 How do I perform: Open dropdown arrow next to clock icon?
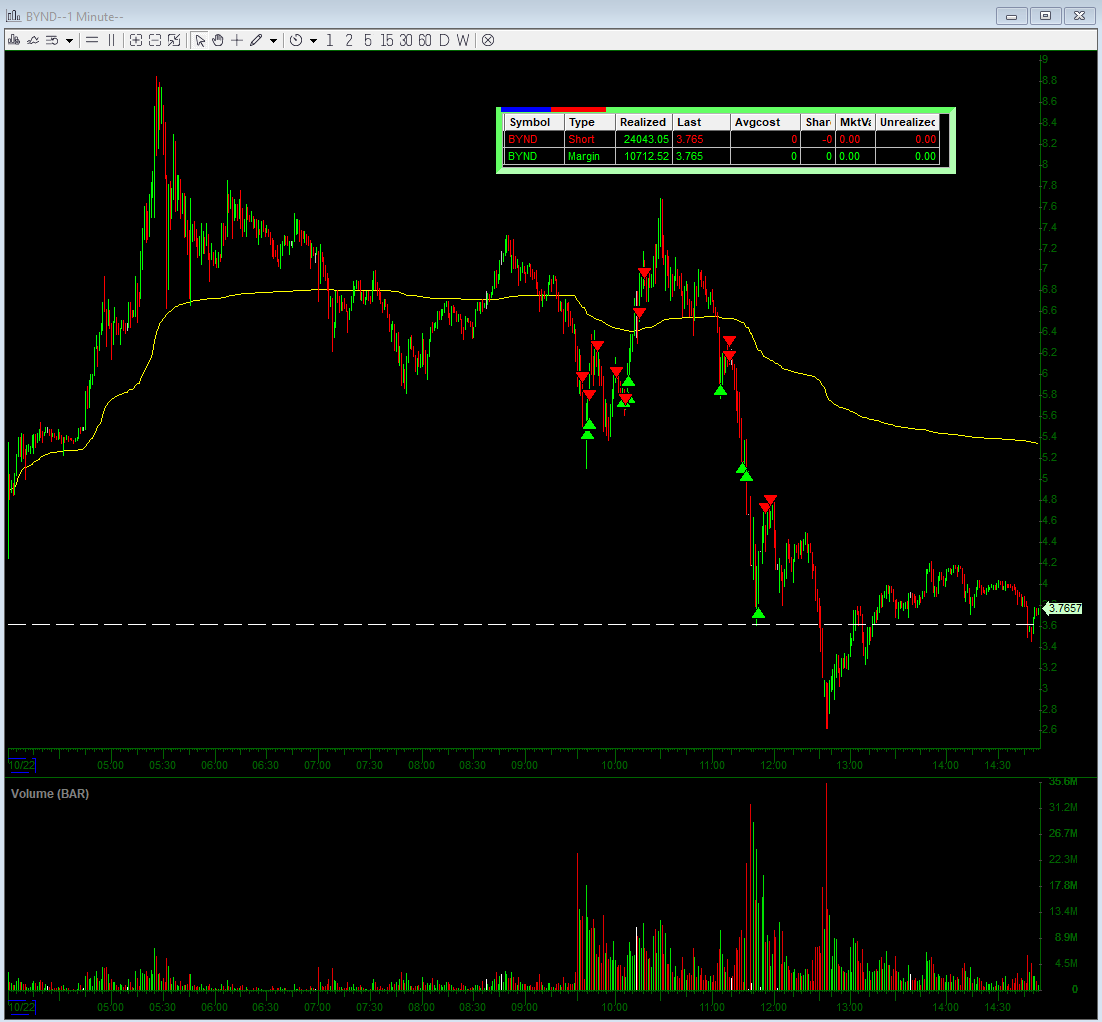tap(313, 41)
